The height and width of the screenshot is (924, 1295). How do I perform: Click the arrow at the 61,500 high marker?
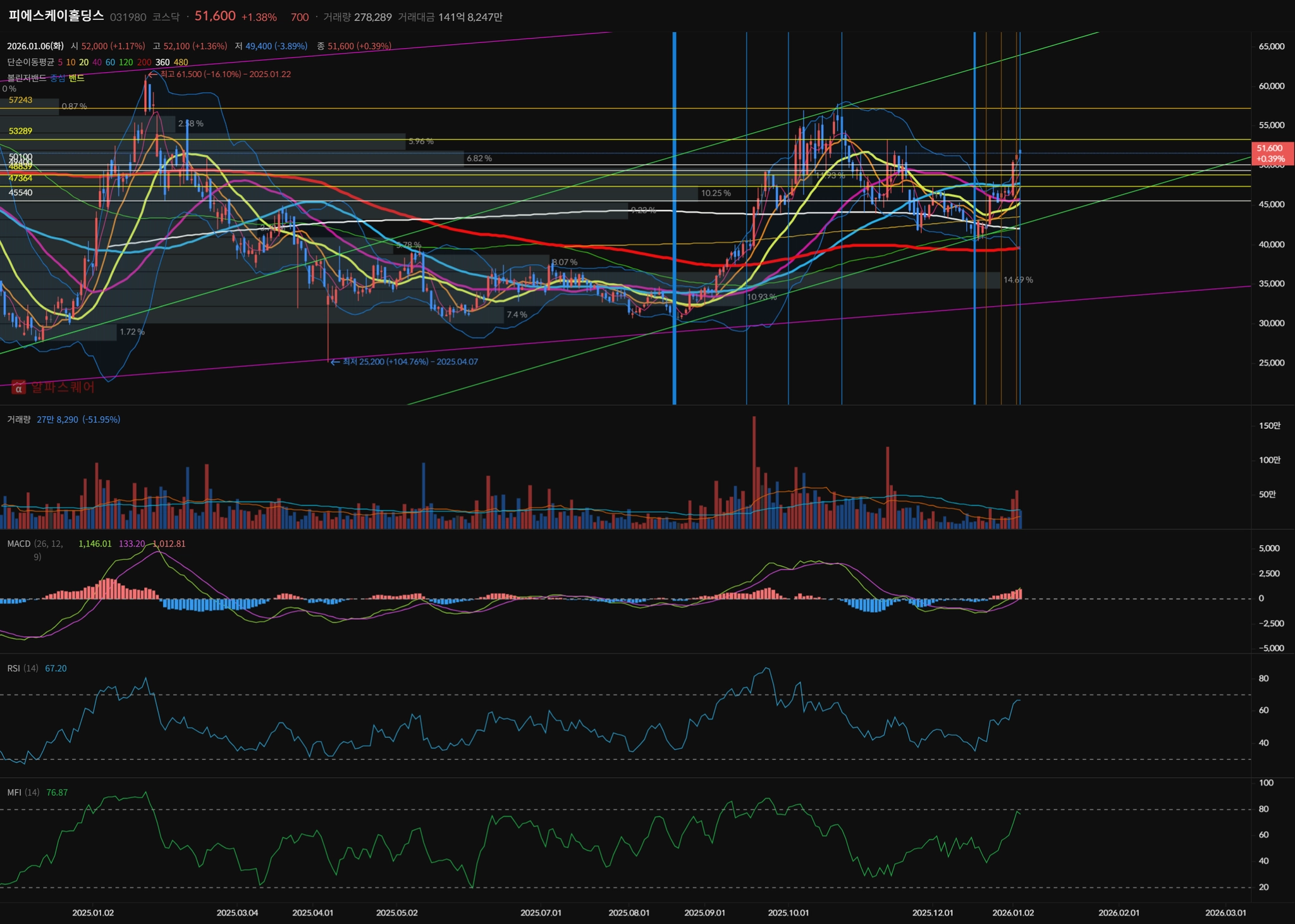(152, 74)
